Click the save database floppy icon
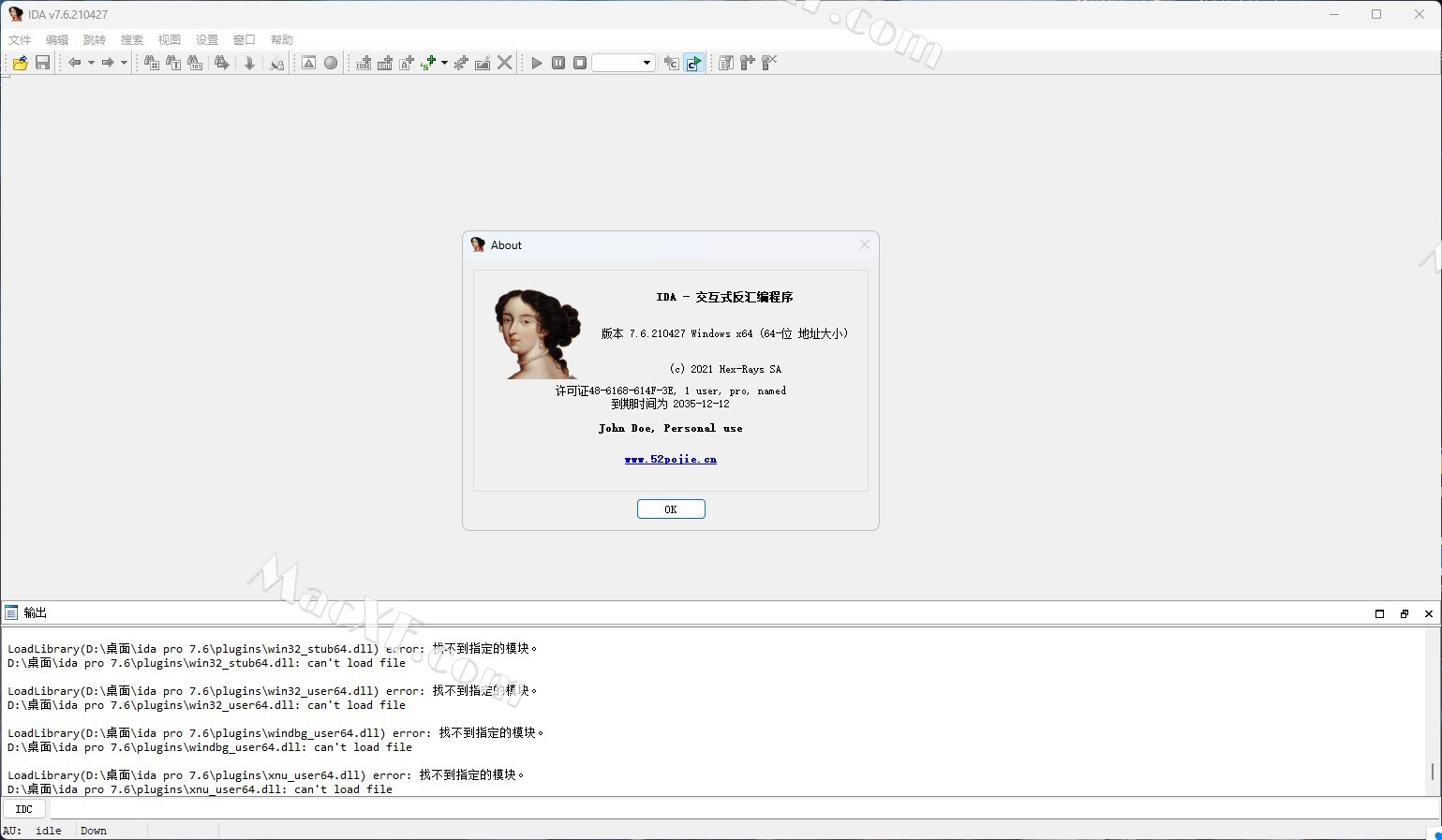 point(42,63)
